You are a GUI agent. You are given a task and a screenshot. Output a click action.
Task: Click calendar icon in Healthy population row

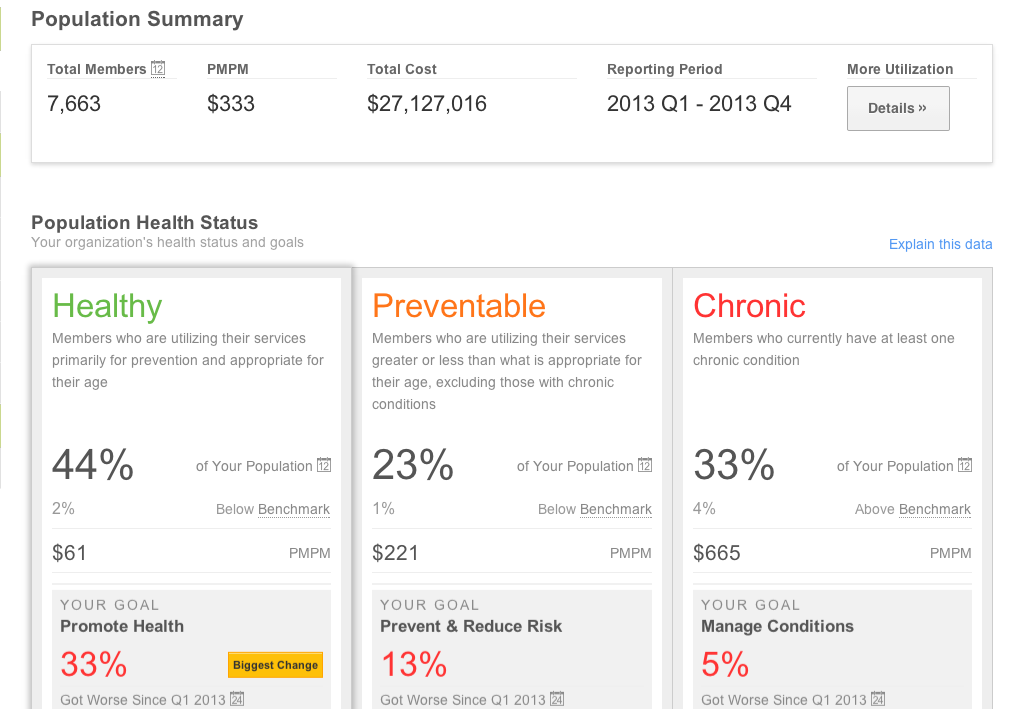click(324, 465)
